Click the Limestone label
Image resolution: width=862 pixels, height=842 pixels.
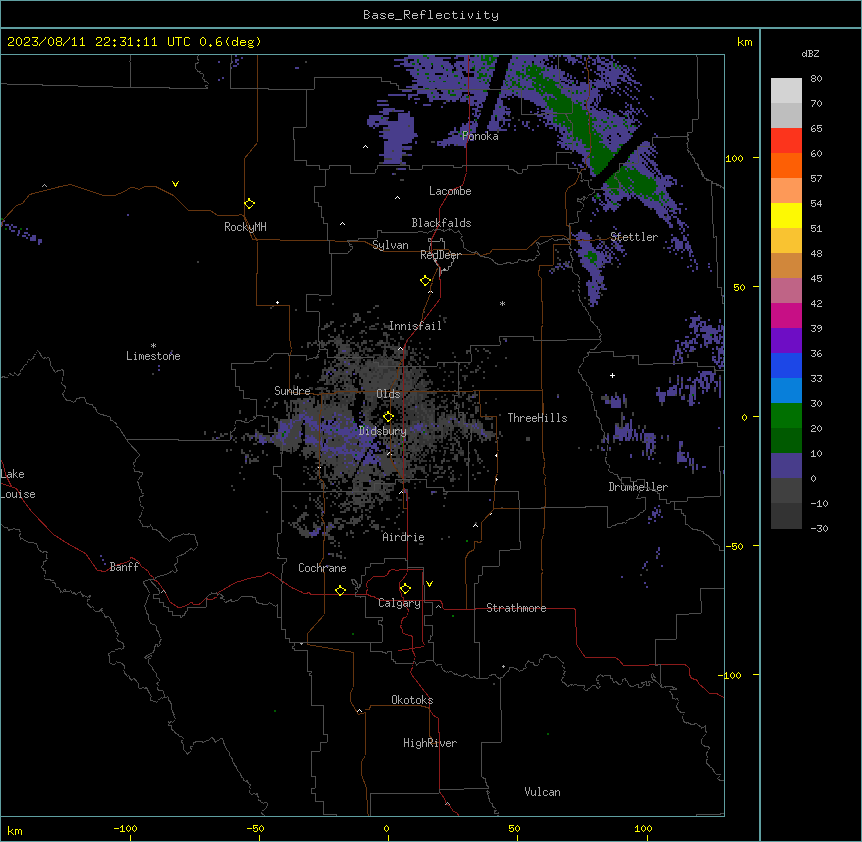click(x=153, y=356)
